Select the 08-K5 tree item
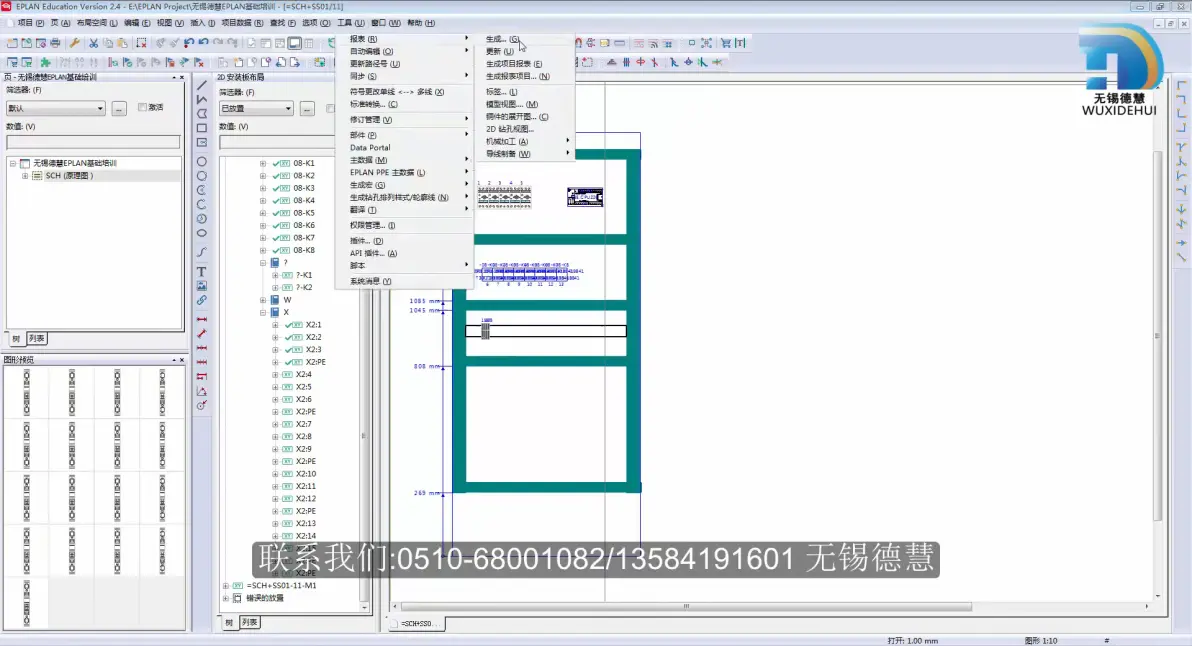This screenshot has width=1192, height=646. [304, 214]
